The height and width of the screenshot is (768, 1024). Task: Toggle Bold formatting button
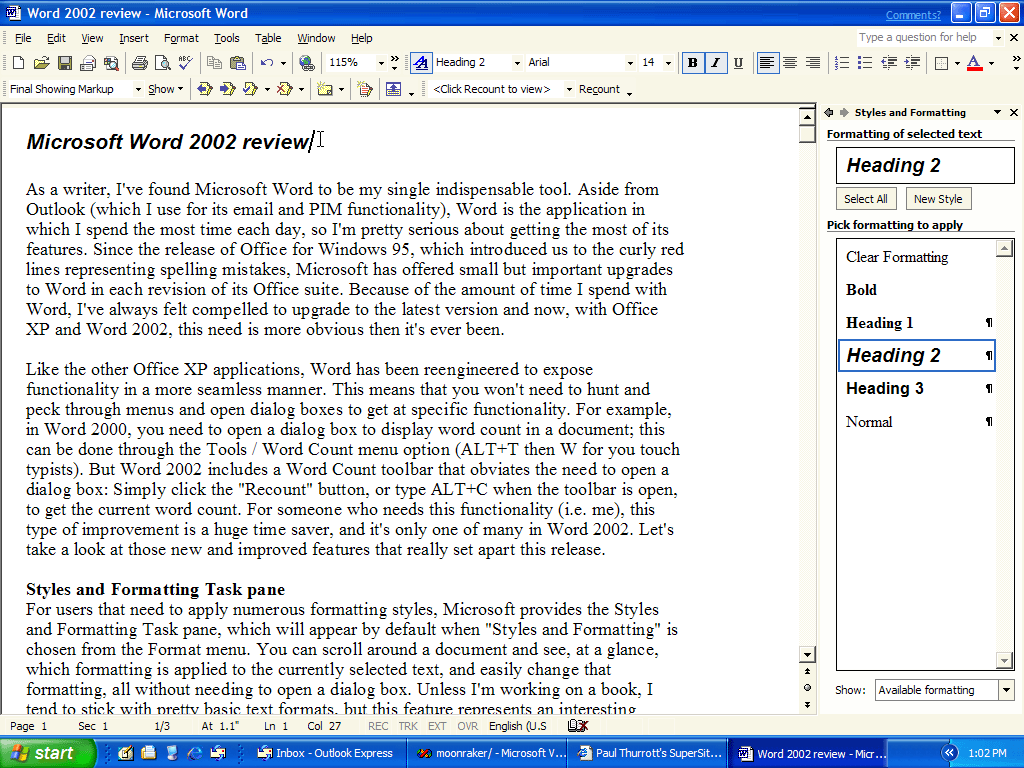(x=692, y=63)
